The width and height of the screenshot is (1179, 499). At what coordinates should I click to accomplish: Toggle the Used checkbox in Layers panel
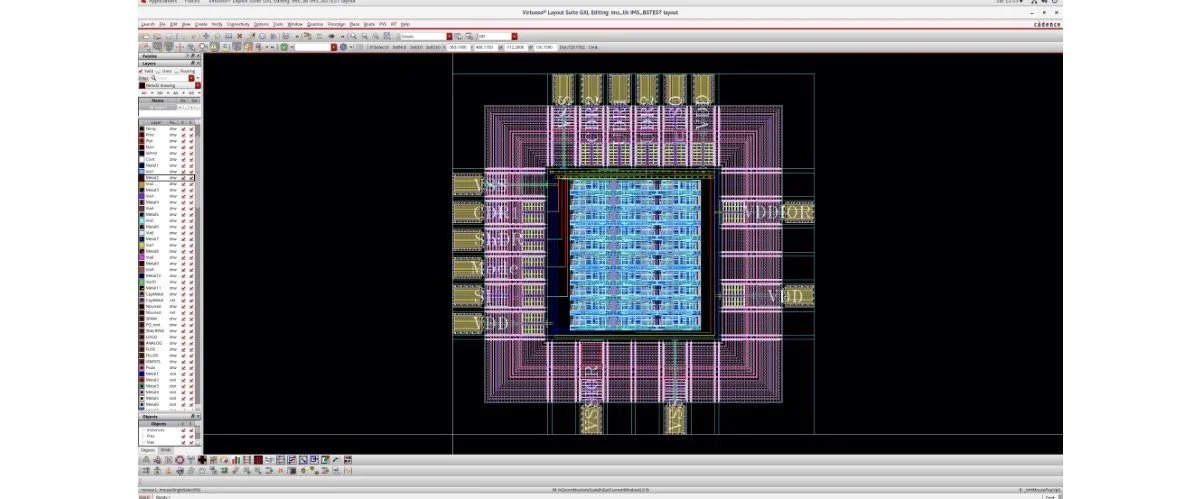point(158,71)
